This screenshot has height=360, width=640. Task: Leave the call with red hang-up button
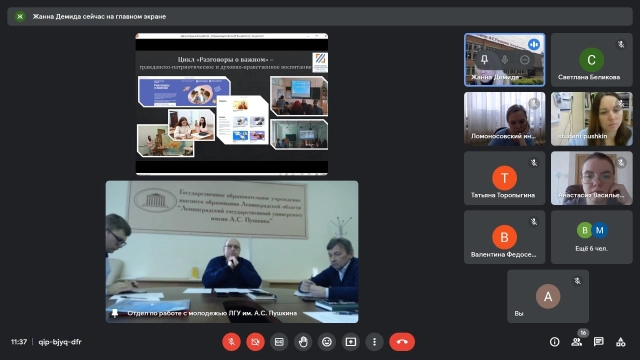tap(402, 342)
